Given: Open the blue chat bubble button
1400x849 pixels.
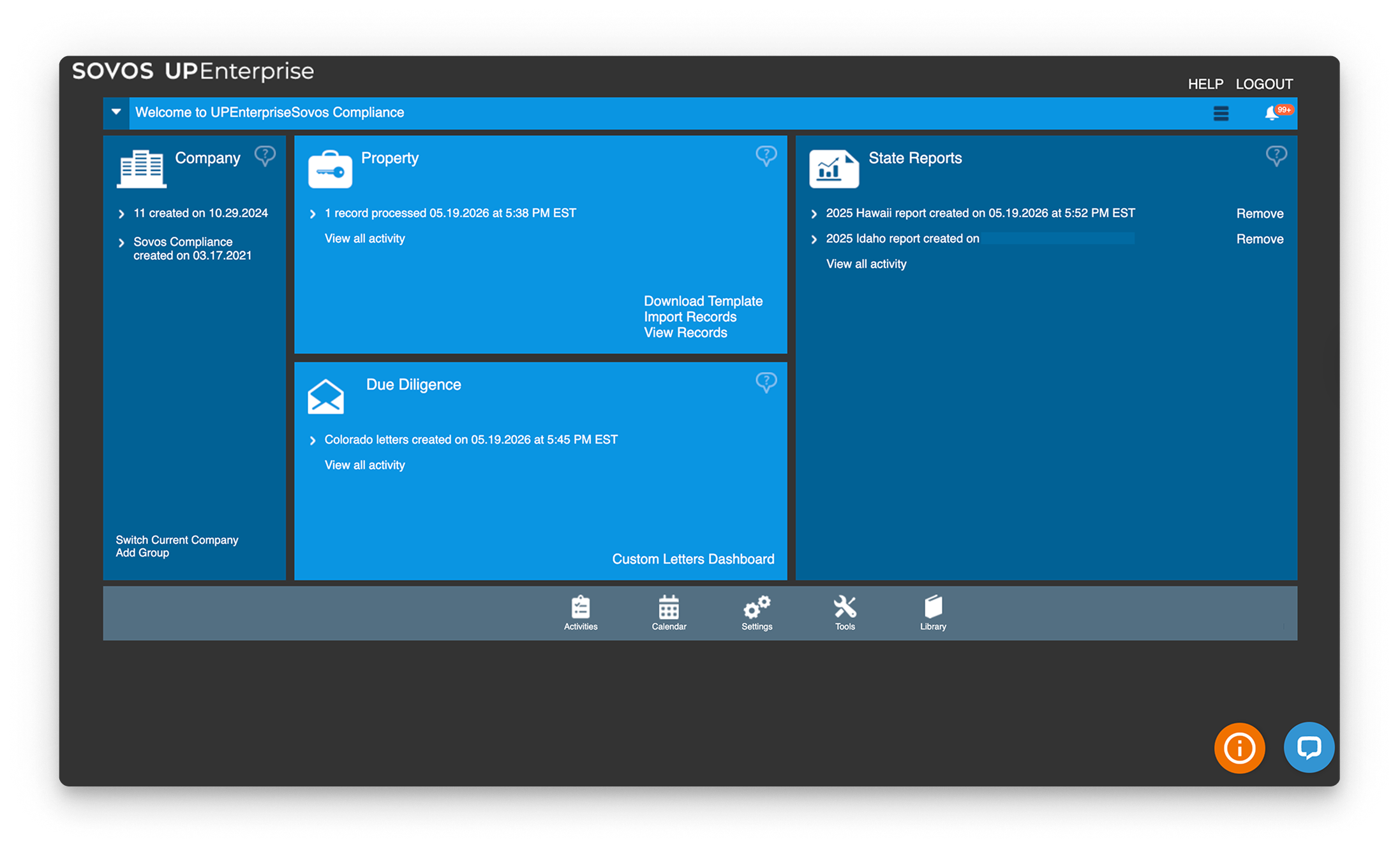Looking at the screenshot, I should (1309, 747).
